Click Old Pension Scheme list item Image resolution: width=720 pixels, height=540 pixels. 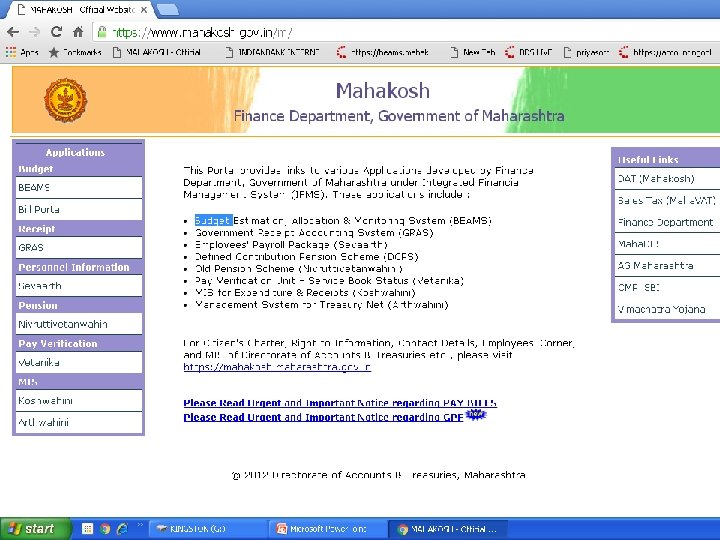298,268
